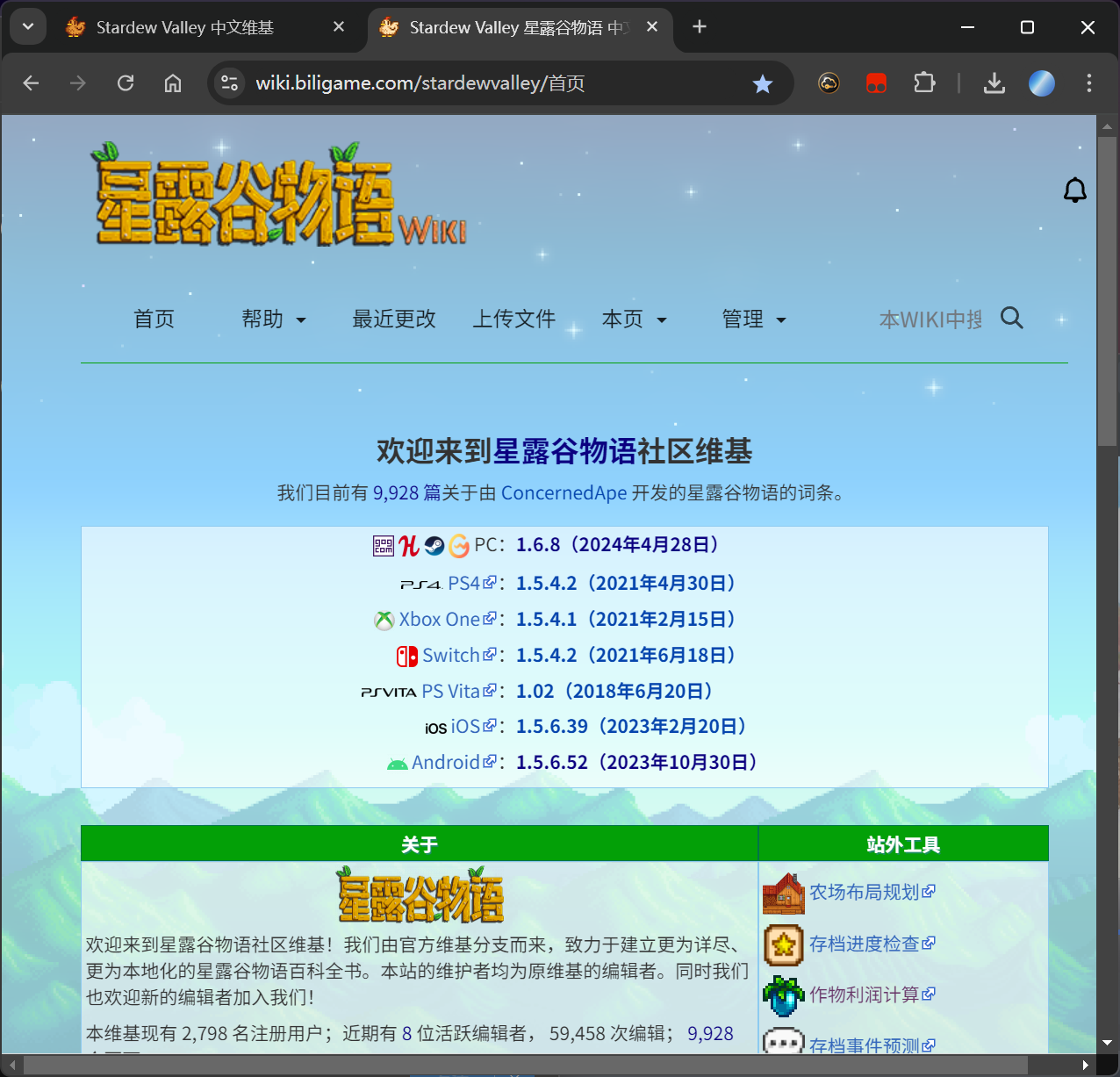Open the 上传文件 nav item
Viewport: 1120px width, 1077px height.
[514, 319]
